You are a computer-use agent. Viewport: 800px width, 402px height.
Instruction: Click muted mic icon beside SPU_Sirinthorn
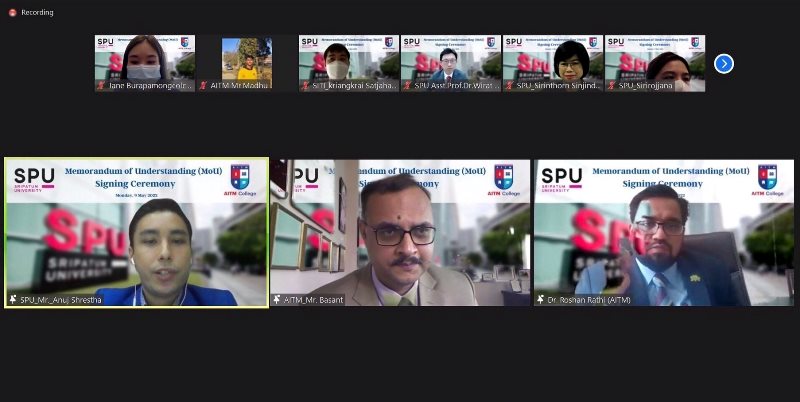point(509,86)
